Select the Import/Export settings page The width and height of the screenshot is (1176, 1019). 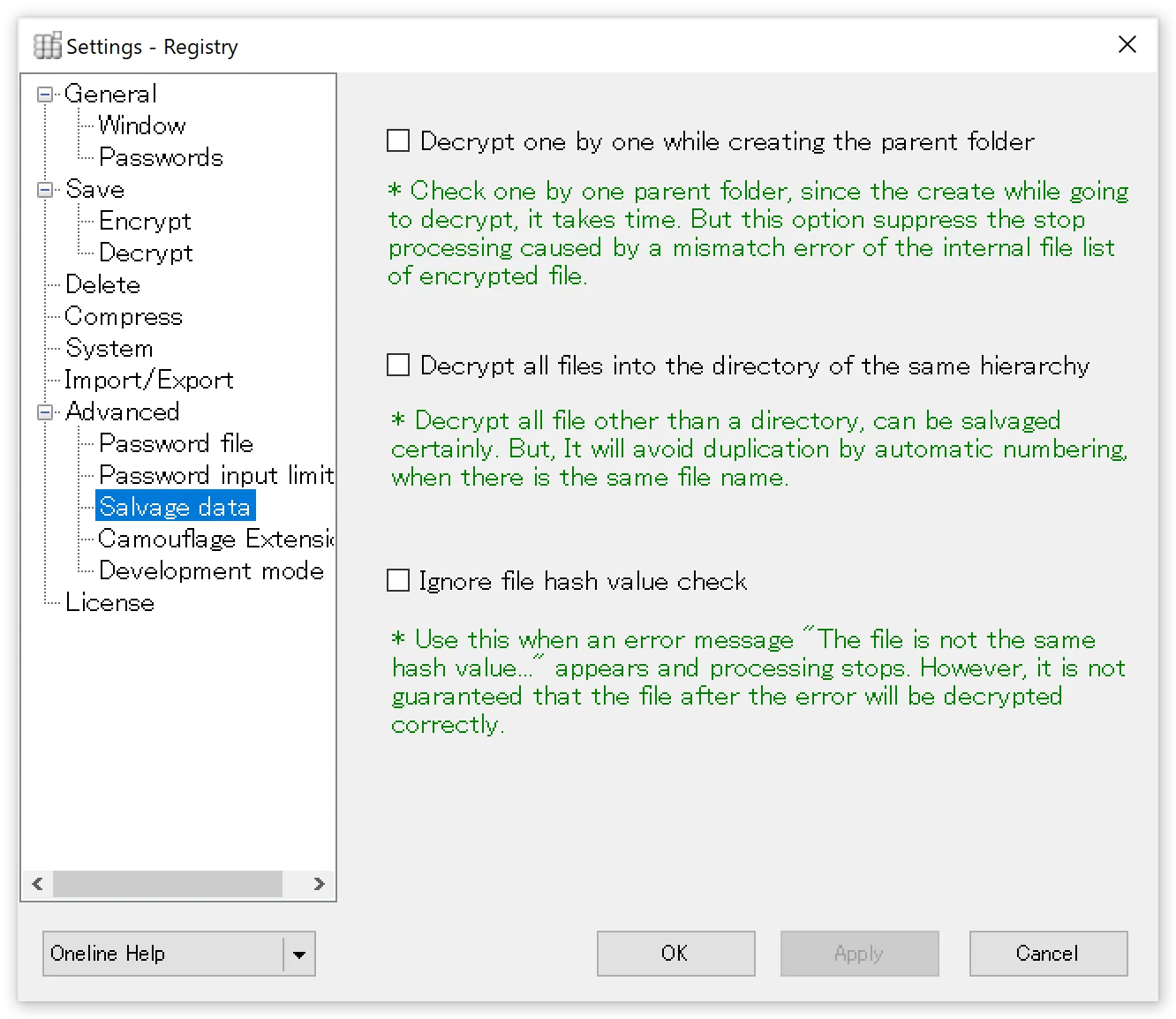[148, 380]
